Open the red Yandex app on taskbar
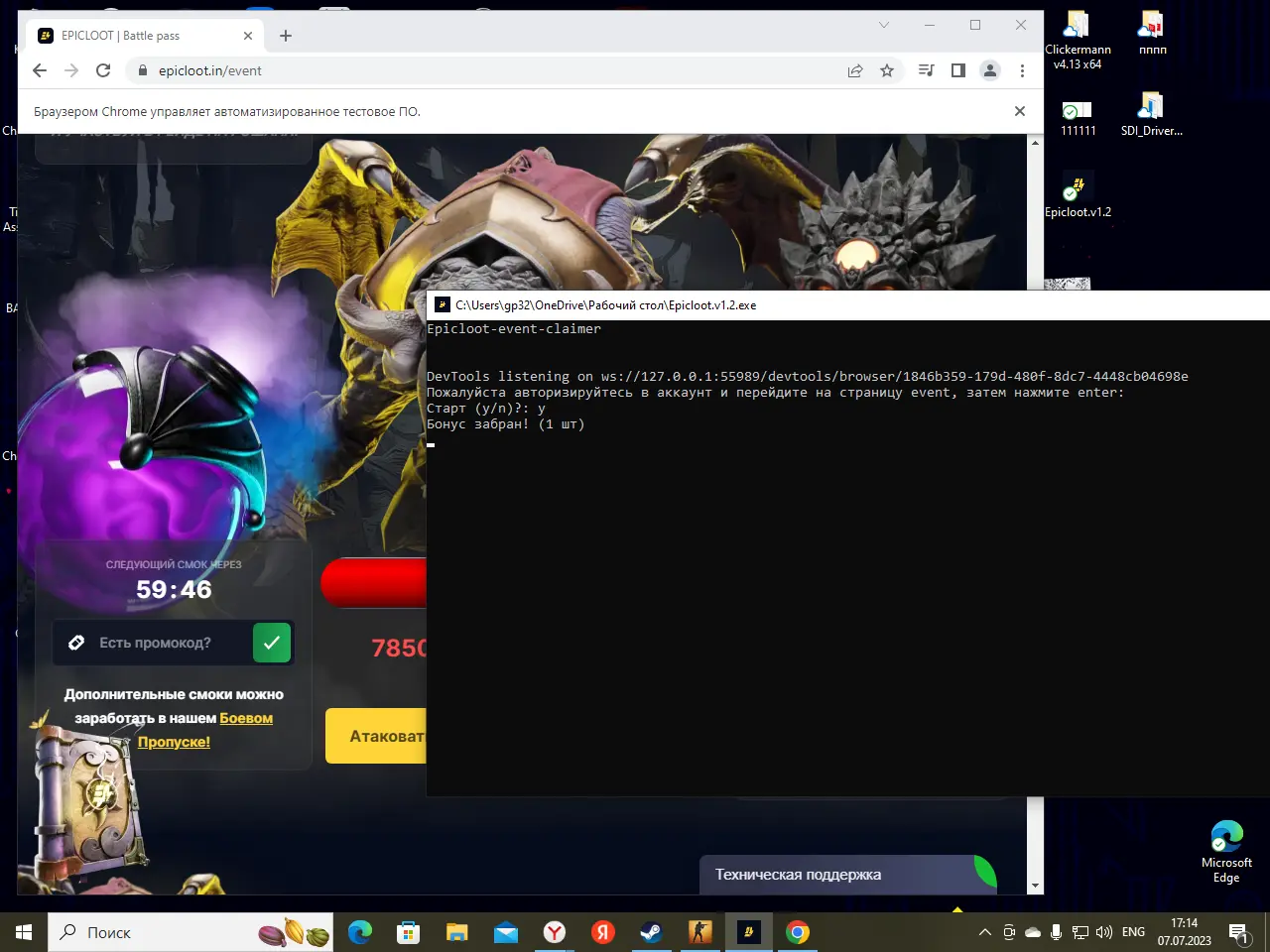This screenshot has width=1270, height=952. 602,932
